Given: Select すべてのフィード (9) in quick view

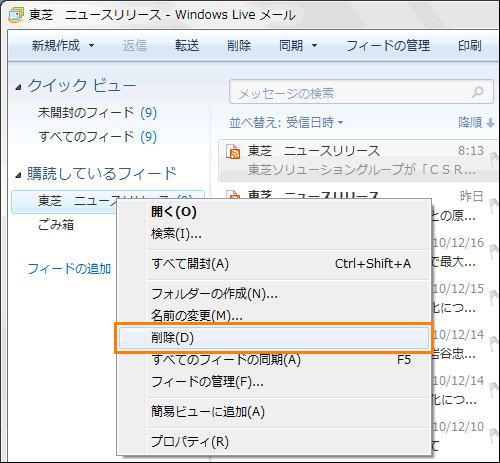Looking at the screenshot, I should (97, 137).
